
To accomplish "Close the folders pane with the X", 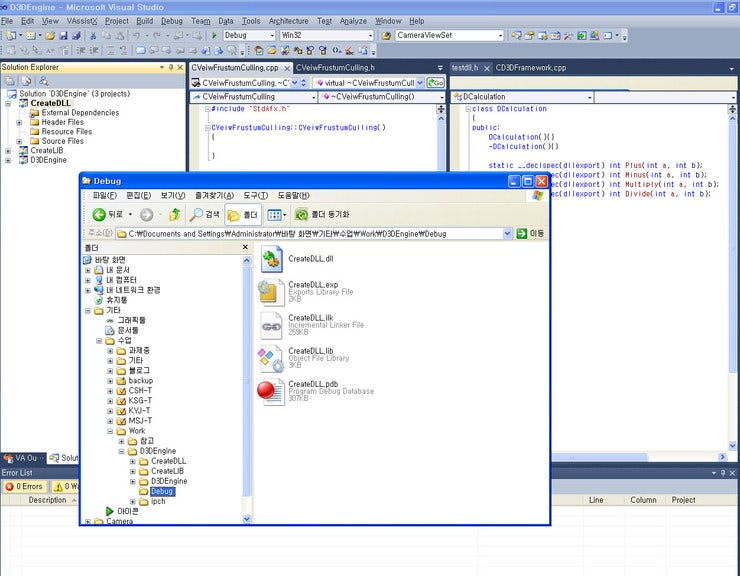I will [245, 247].
